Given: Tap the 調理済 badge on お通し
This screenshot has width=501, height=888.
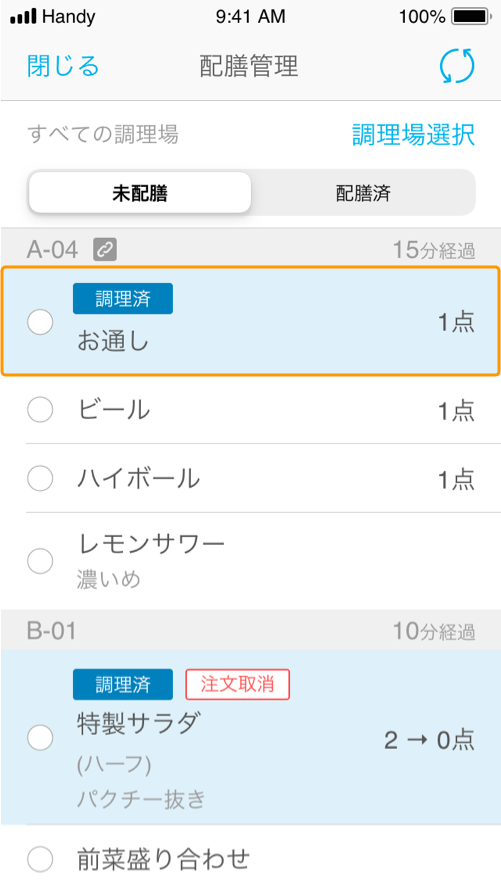Looking at the screenshot, I should (x=123, y=298).
